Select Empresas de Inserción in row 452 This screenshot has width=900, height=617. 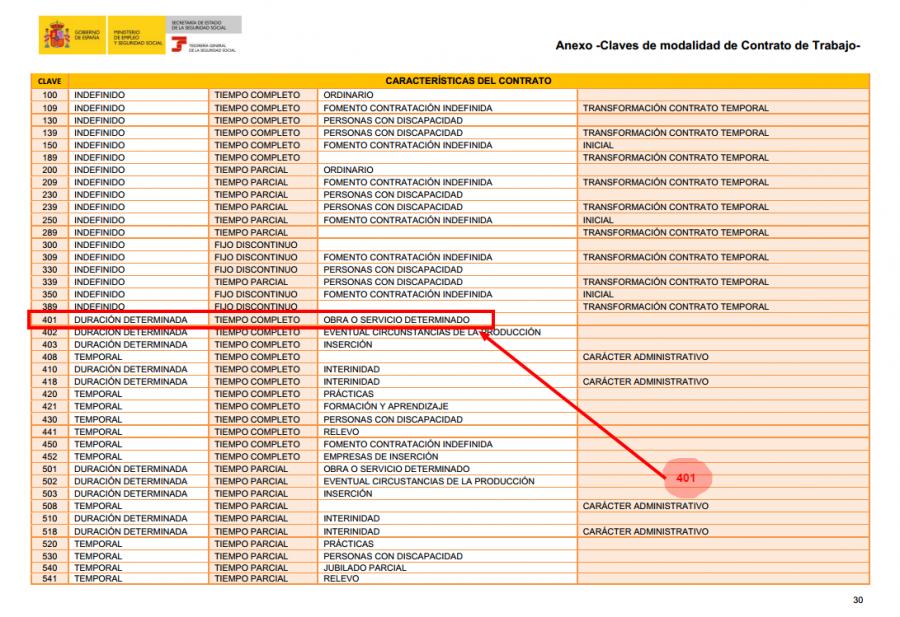(x=382, y=456)
